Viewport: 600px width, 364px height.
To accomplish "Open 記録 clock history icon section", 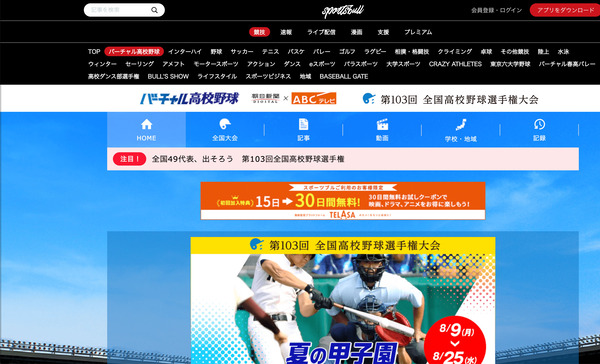I will point(539,130).
